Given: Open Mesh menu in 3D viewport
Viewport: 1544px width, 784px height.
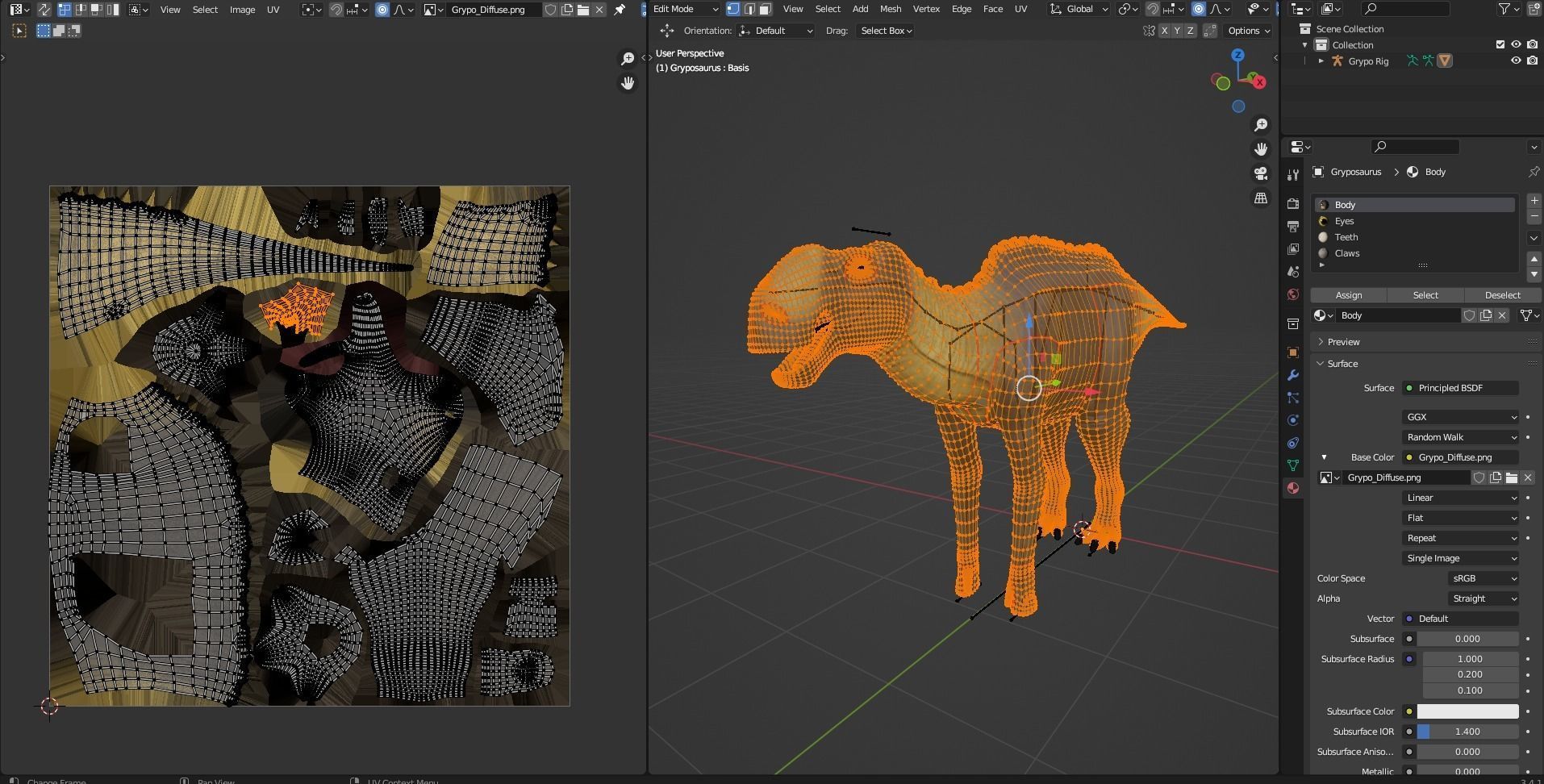Looking at the screenshot, I should pyautogui.click(x=891, y=9).
